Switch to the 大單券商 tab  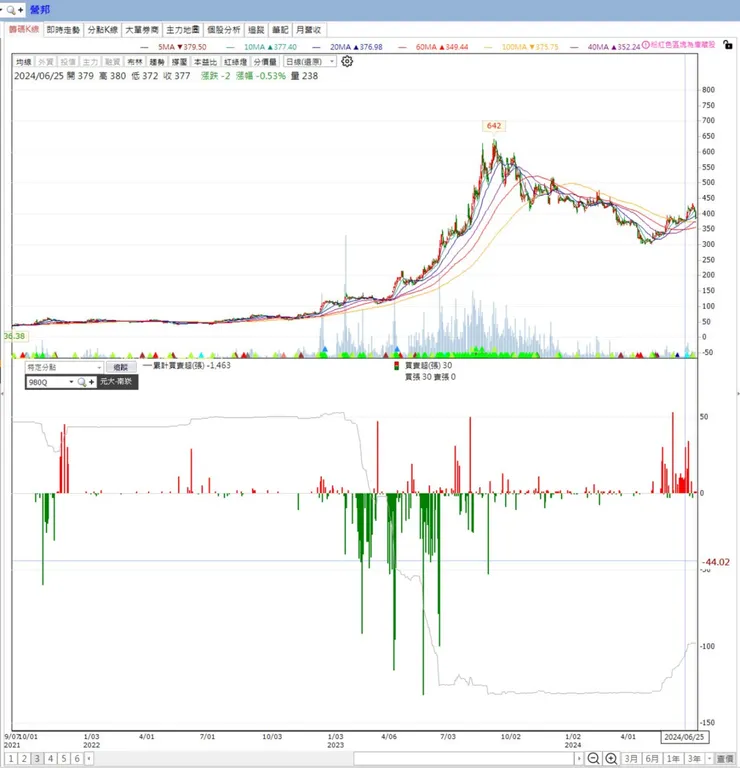[x=142, y=29]
